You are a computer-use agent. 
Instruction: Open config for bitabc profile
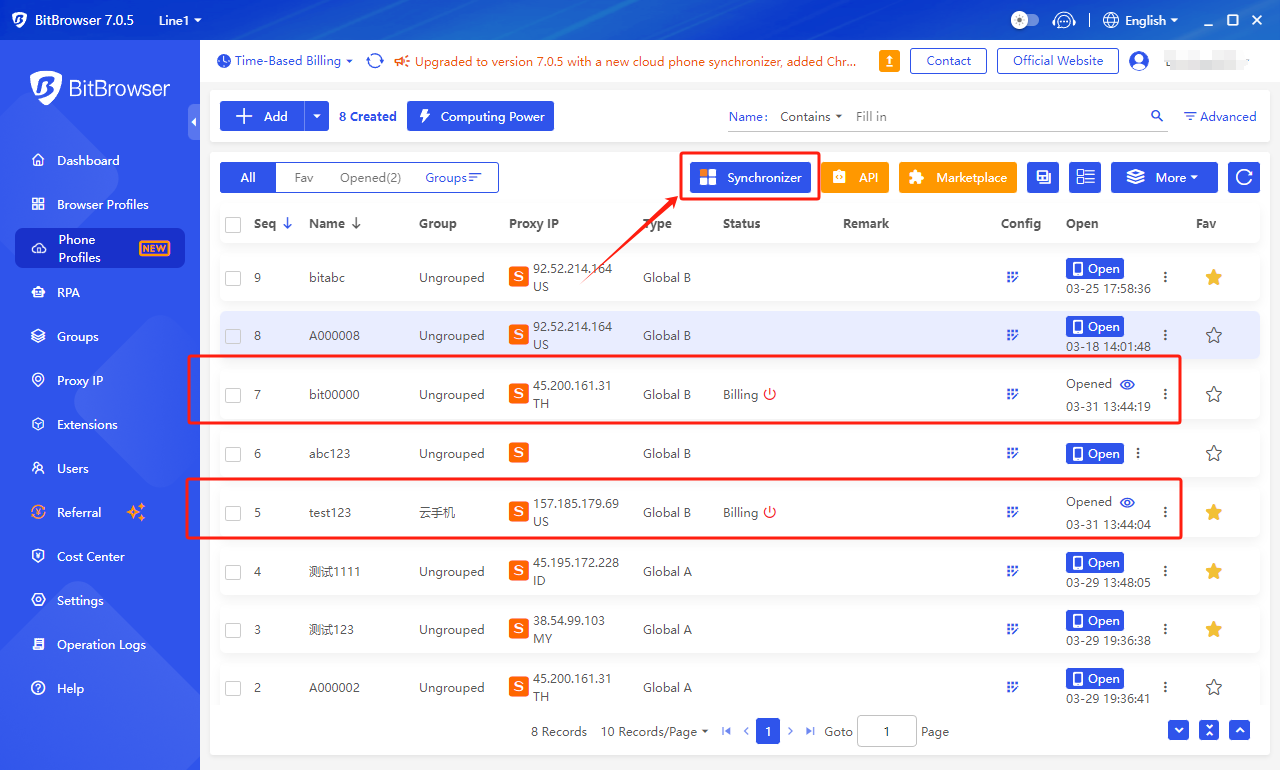1012,277
